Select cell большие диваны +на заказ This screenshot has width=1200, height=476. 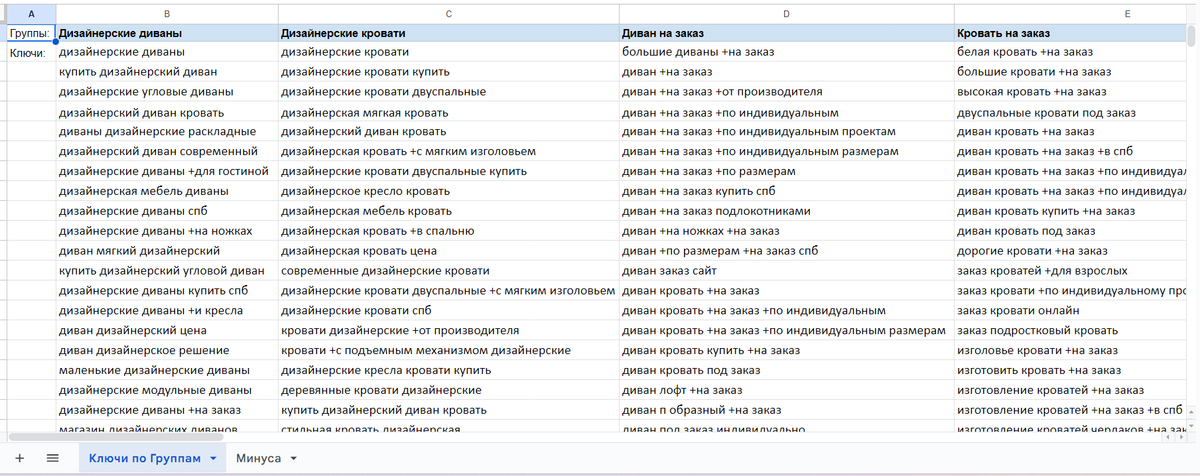(x=786, y=52)
